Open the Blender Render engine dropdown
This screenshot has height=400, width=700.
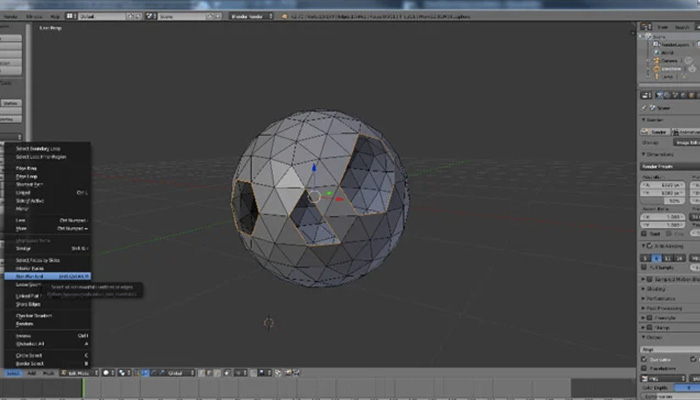(x=251, y=16)
